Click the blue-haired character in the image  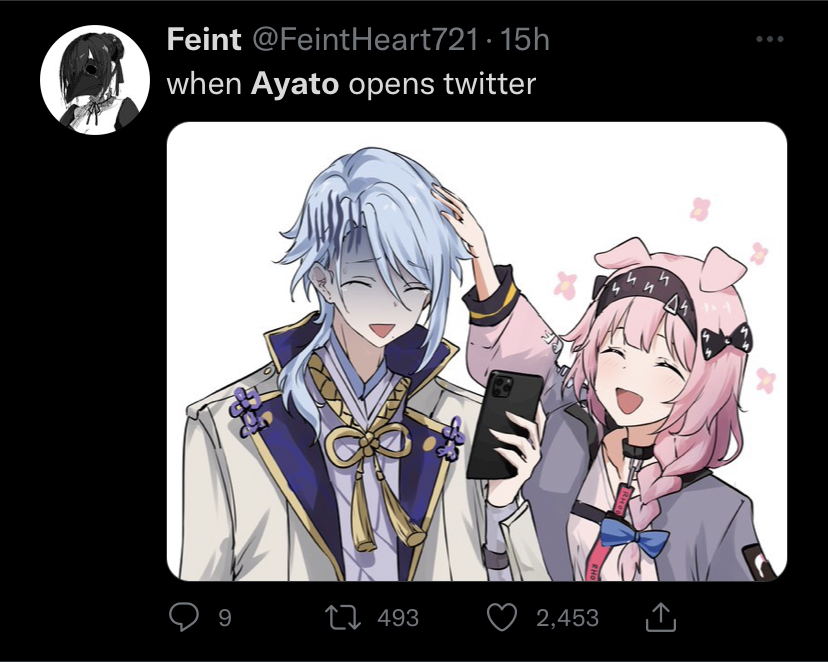[x=338, y=364]
